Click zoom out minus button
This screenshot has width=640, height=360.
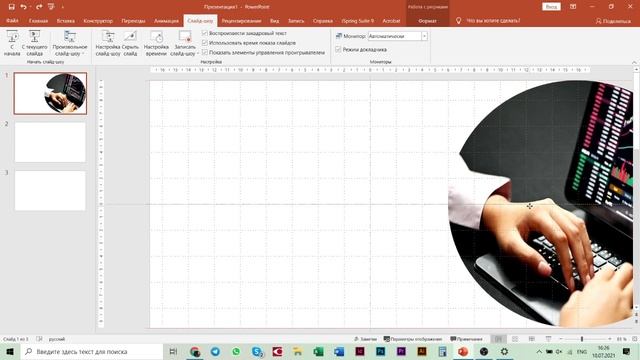point(561,339)
